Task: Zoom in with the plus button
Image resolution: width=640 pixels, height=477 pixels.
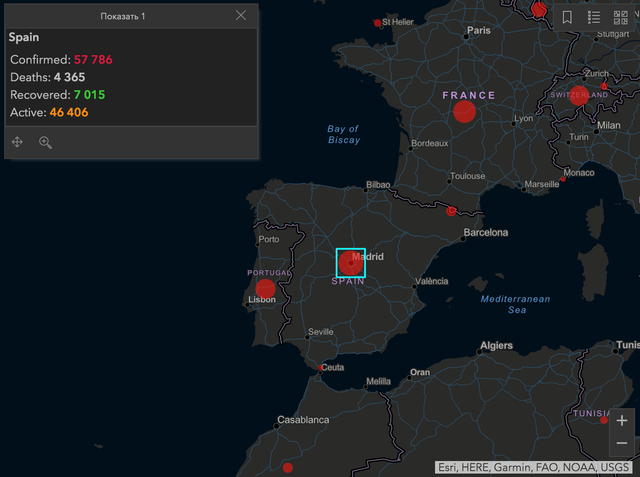Action: (622, 421)
